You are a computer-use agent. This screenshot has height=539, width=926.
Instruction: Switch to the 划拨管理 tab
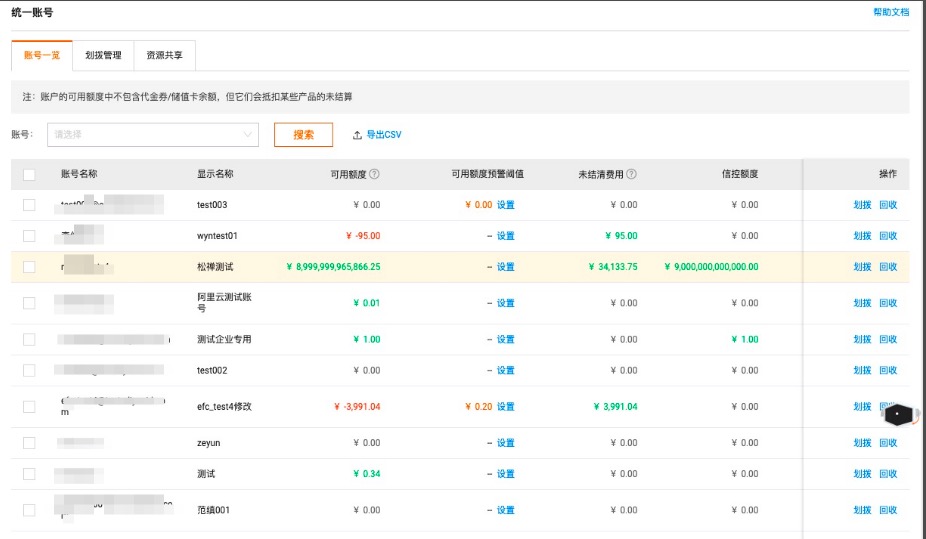tap(103, 55)
